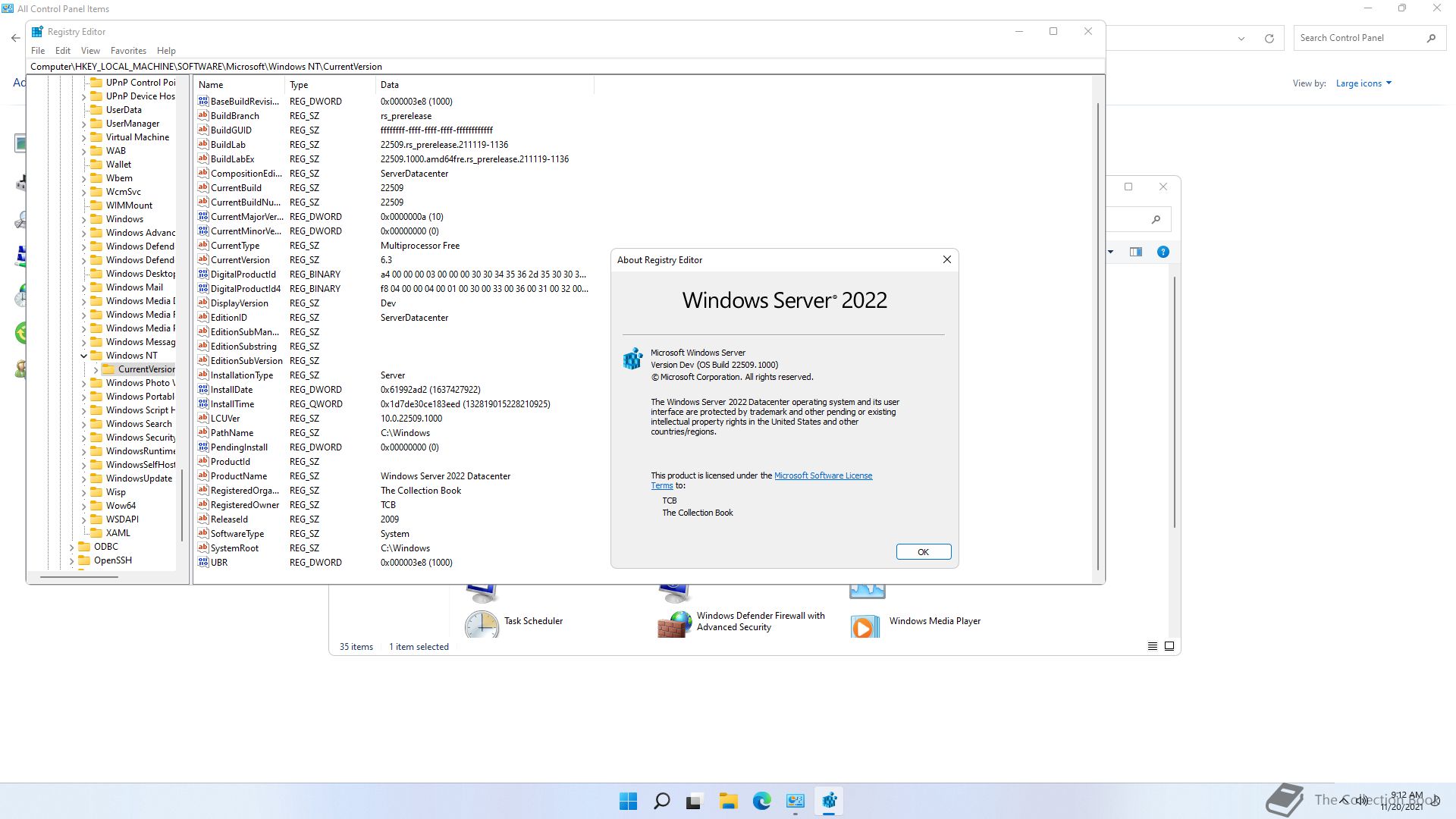Open Control Panel address bar history dropdown
The width and height of the screenshot is (1456, 819).
tap(1241, 38)
